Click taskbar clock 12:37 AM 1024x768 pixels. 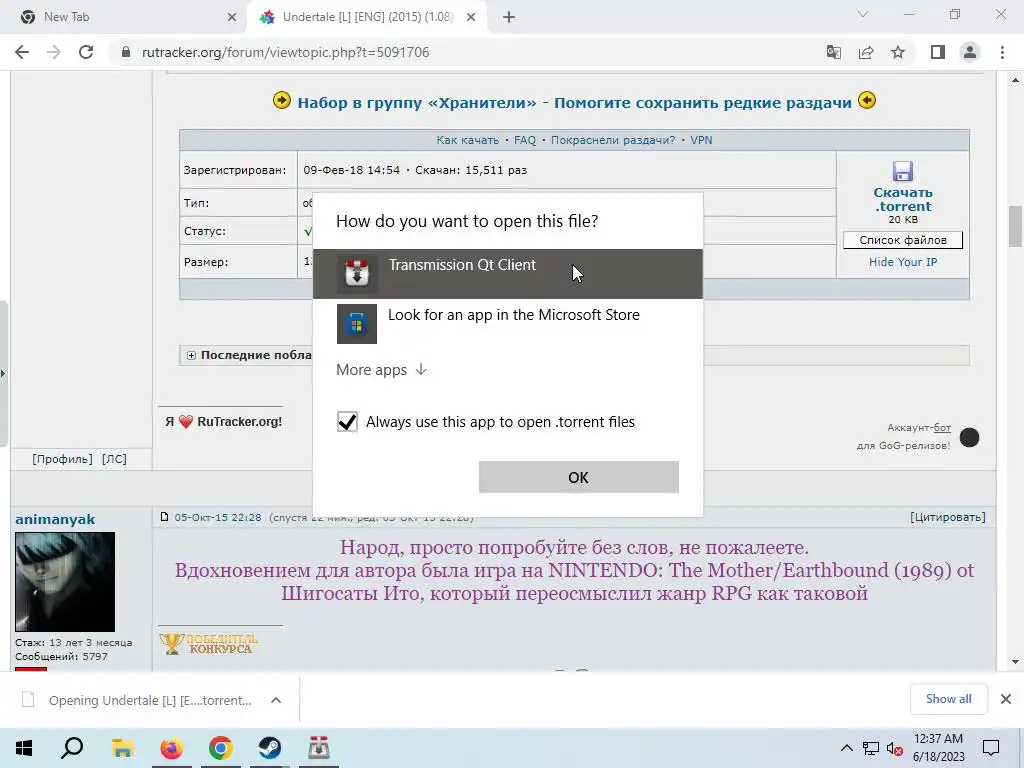tap(938, 748)
